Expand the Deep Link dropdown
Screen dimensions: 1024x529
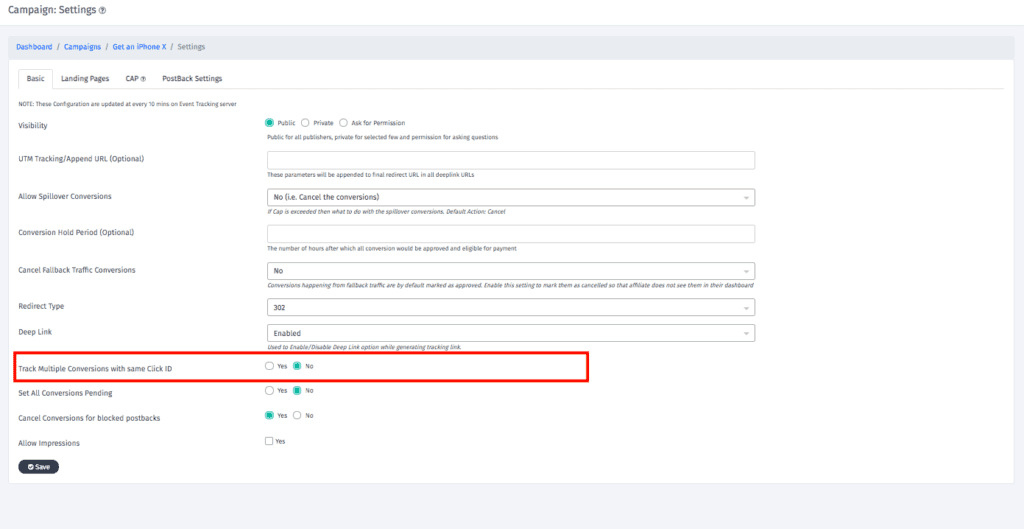click(x=510, y=333)
